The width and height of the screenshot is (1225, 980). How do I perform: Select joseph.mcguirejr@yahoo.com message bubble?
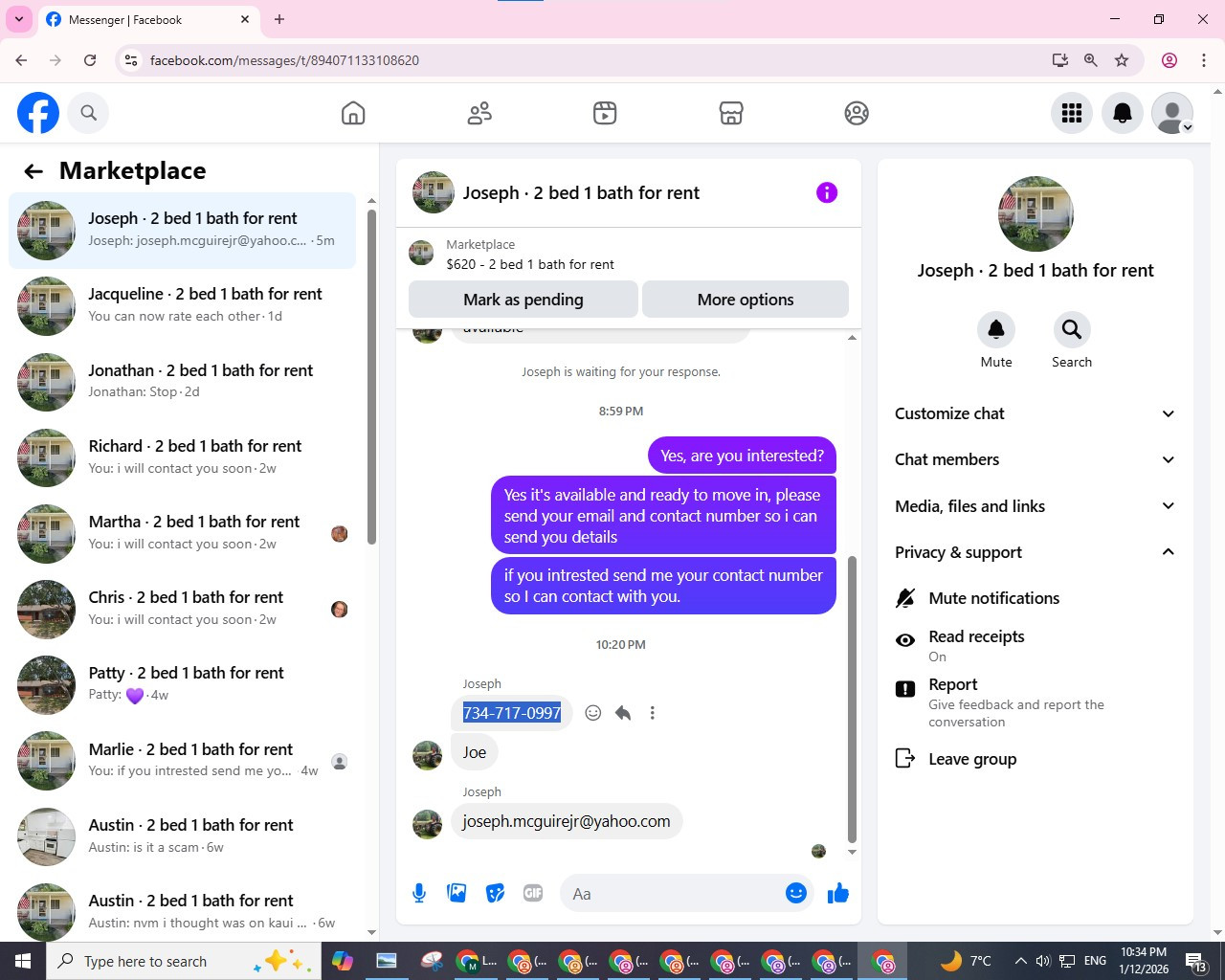point(567,821)
